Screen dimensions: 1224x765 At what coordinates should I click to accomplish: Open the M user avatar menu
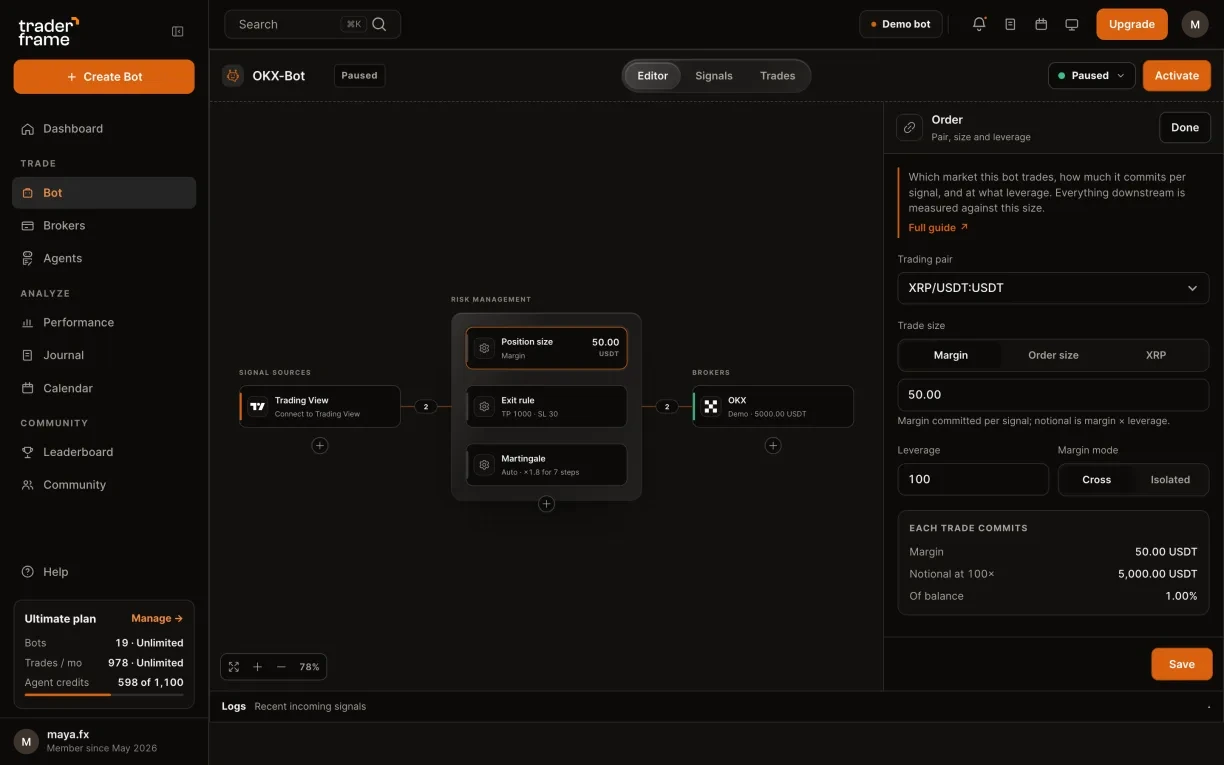coord(1195,24)
